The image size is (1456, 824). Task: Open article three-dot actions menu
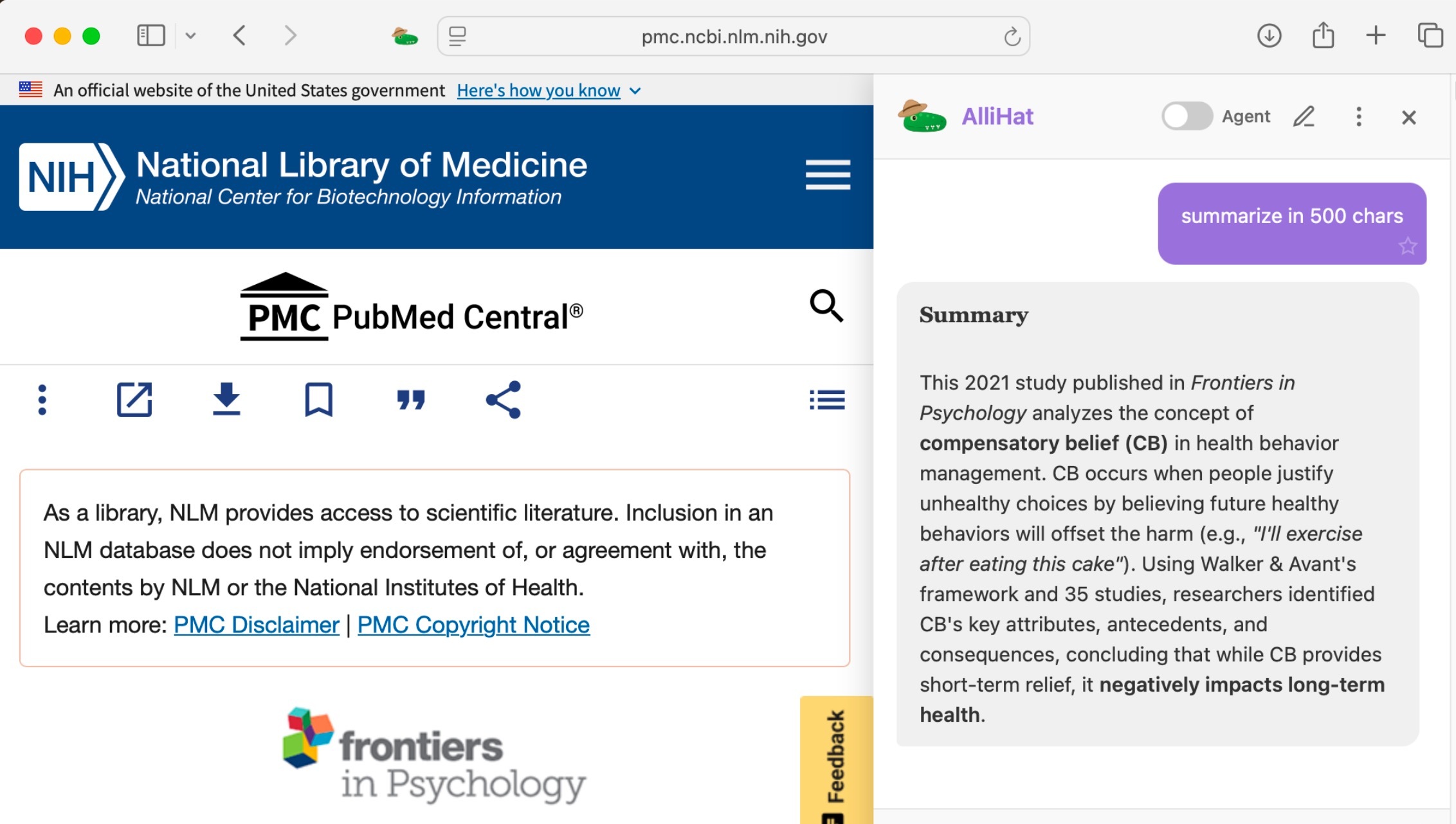42,400
